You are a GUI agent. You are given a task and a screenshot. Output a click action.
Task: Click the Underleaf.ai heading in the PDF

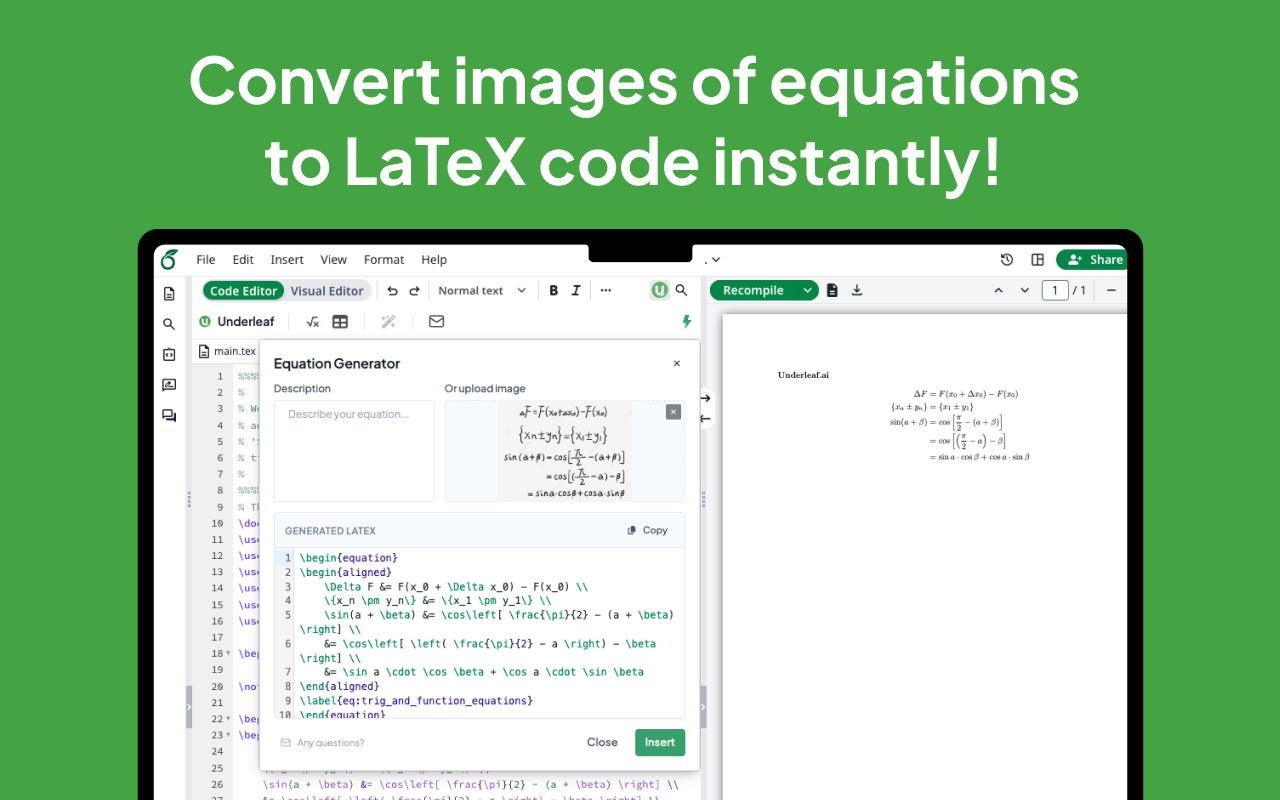click(x=803, y=375)
